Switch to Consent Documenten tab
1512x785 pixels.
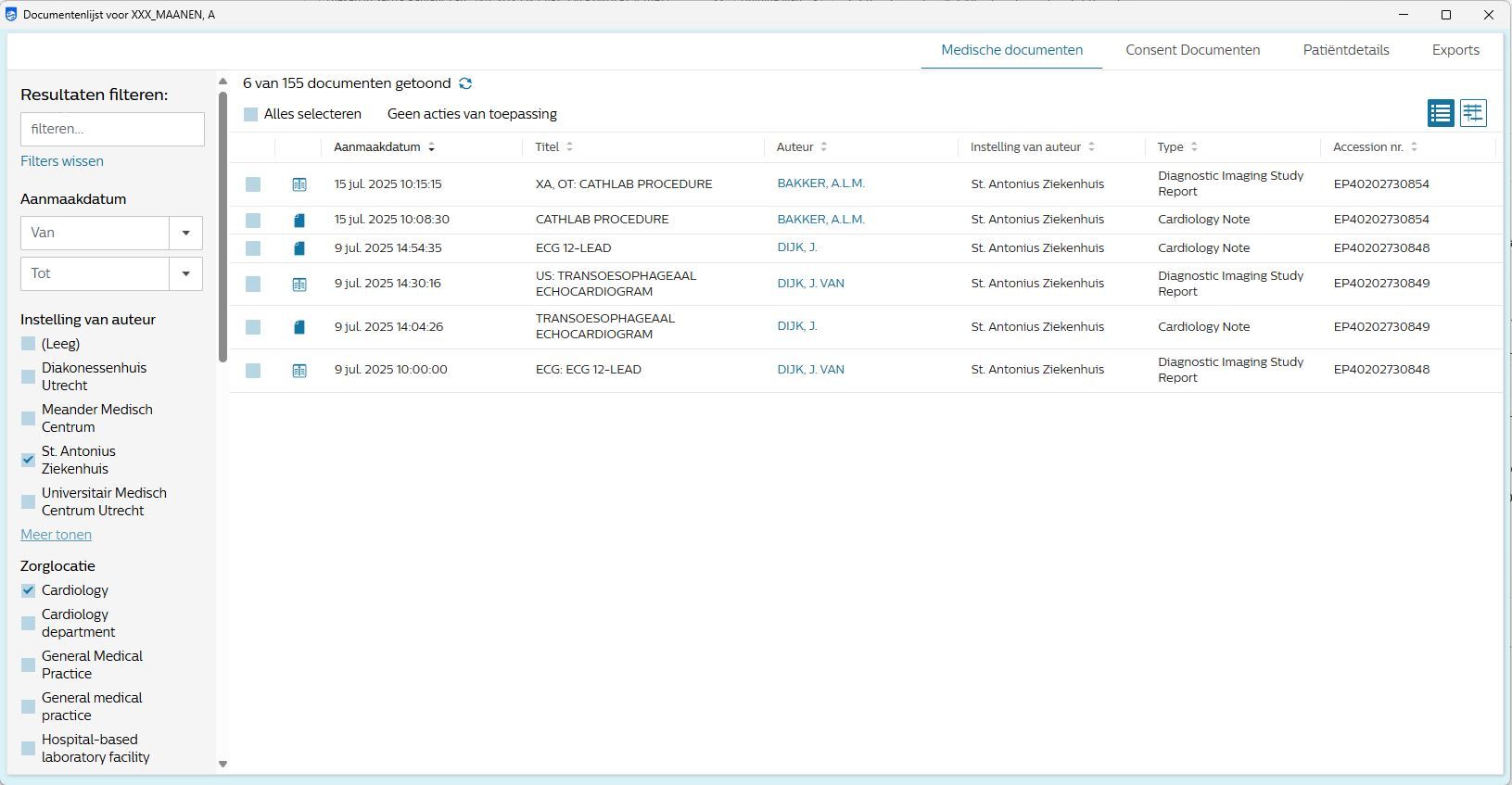1192,50
